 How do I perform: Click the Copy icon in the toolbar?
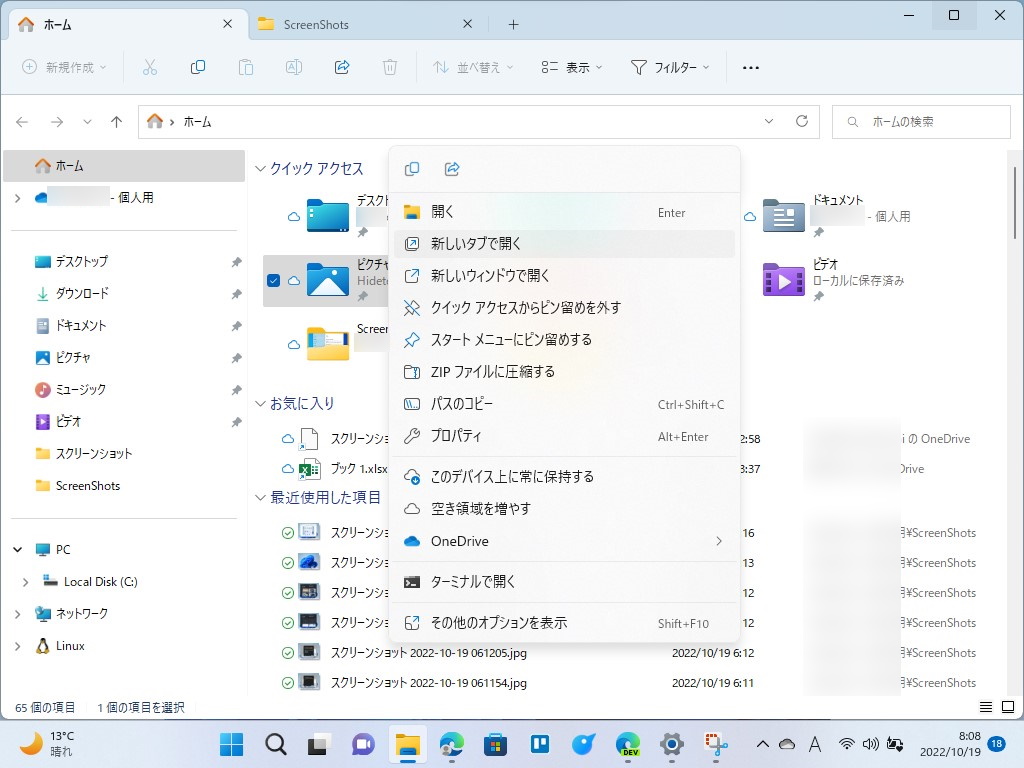pos(197,67)
